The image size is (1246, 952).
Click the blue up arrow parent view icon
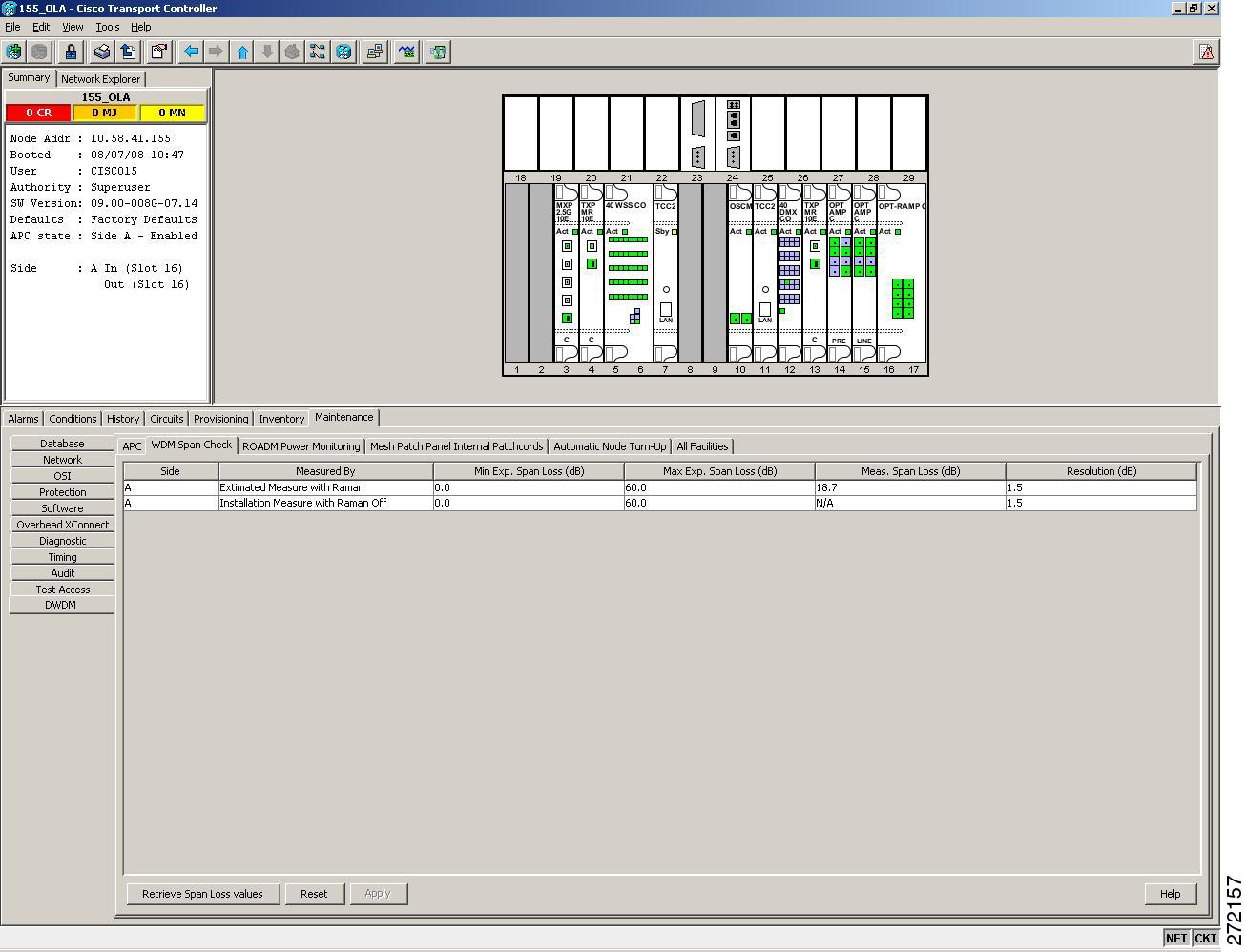(242, 52)
